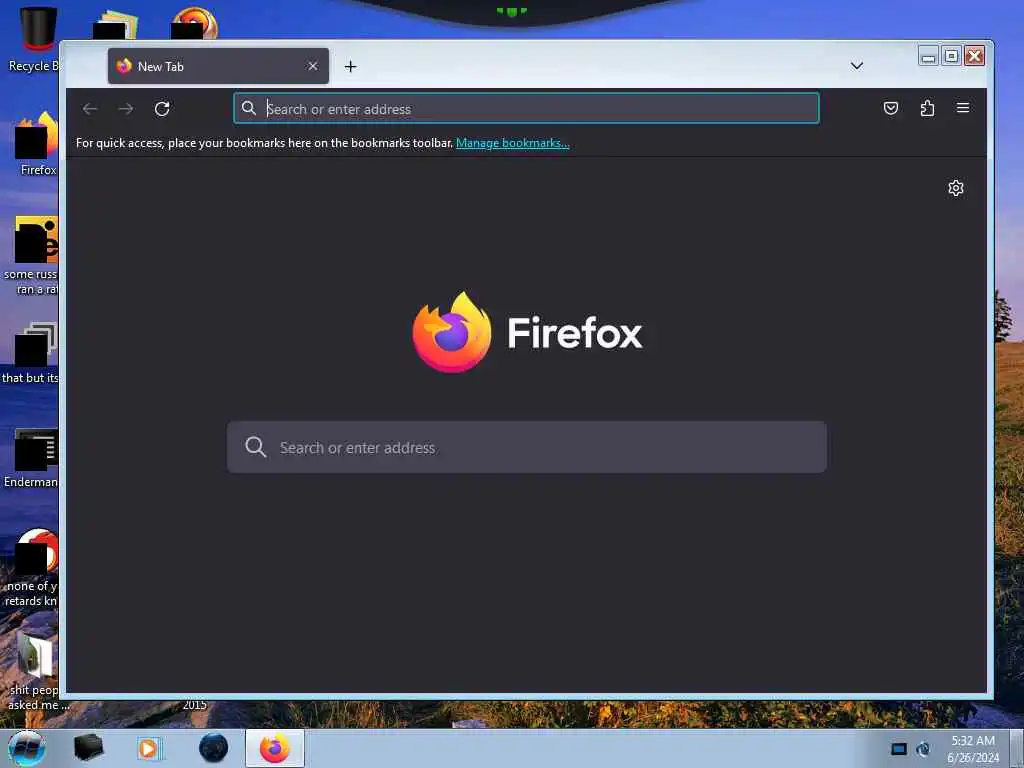Image resolution: width=1024 pixels, height=768 pixels.
Task: Open the 'some russ' desktop icon
Action: click(31, 256)
